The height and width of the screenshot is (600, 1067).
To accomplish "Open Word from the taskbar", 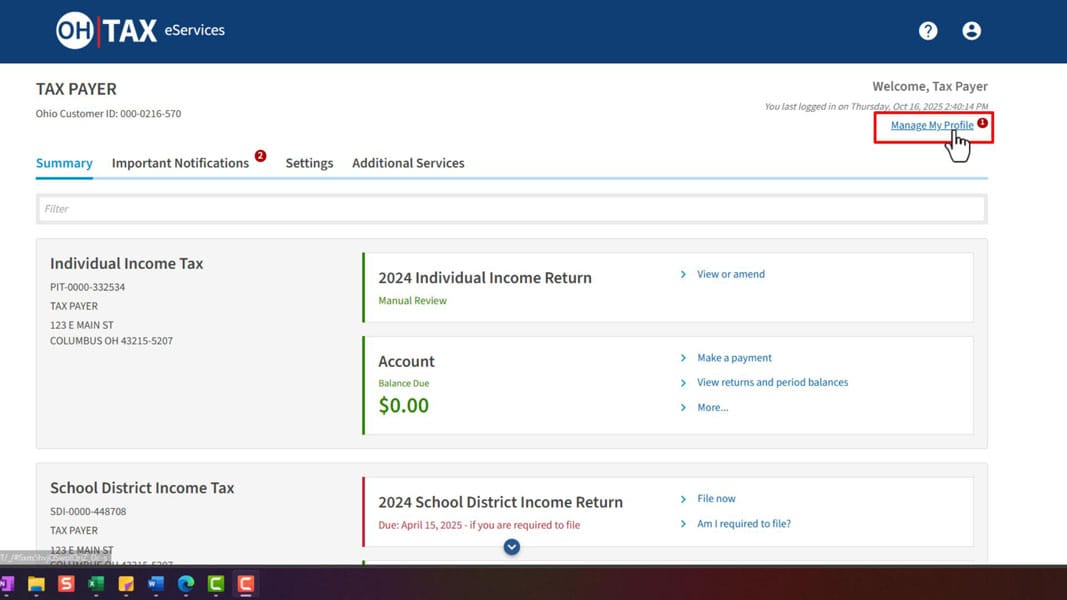I will point(156,584).
